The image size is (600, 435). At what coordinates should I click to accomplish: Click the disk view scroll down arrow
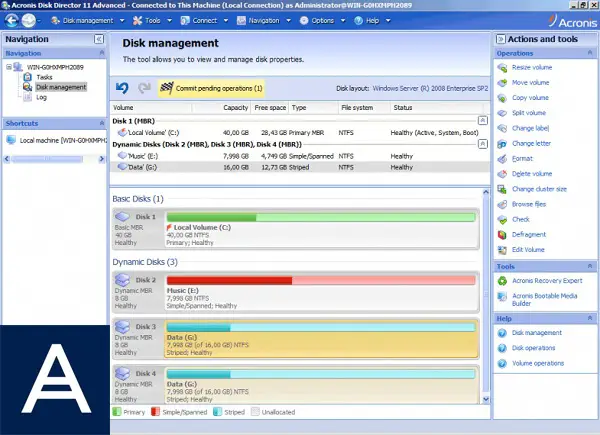[x=486, y=399]
